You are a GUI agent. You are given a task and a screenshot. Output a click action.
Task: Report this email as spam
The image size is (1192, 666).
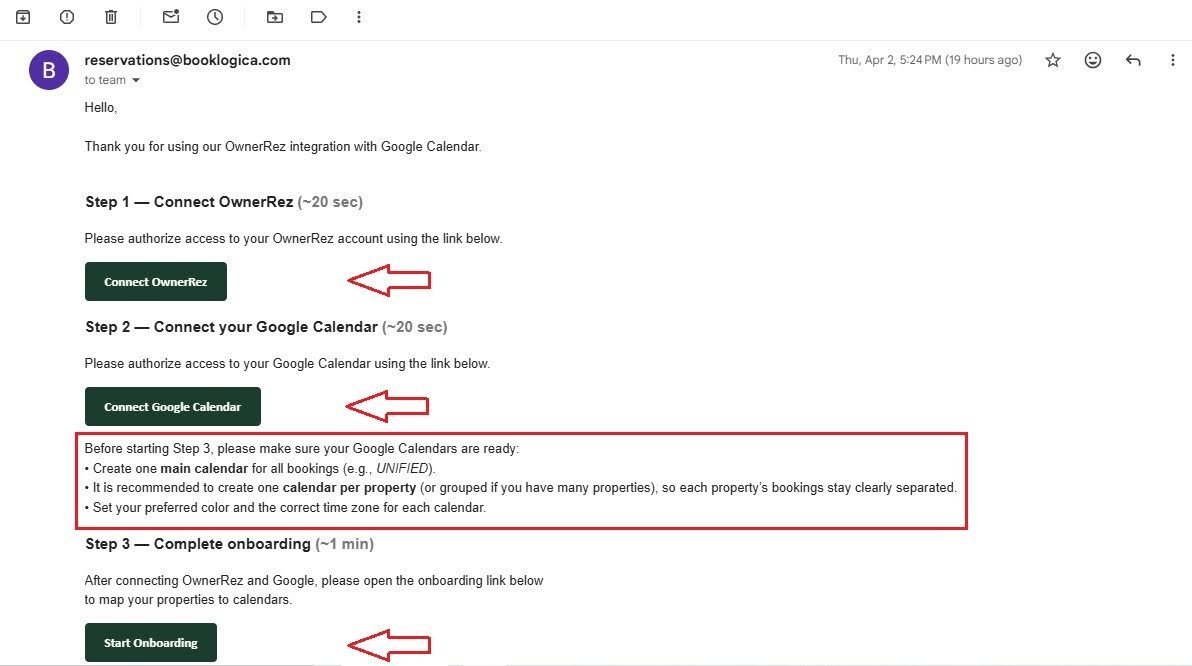pyautogui.click(x=65, y=16)
